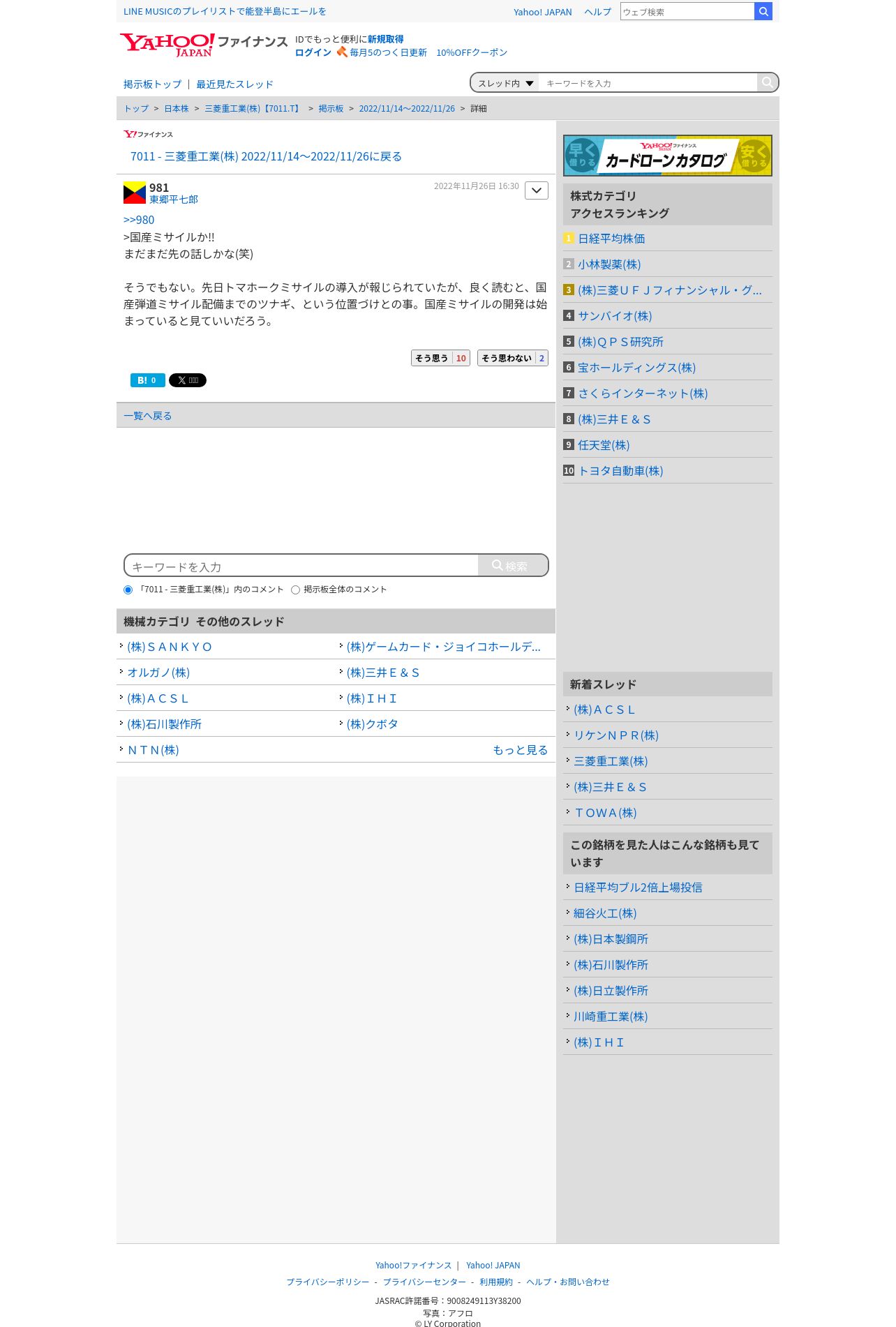The width and height of the screenshot is (896, 1327).
Task: Open ranking item 任天堂(株)
Action: coord(604,445)
